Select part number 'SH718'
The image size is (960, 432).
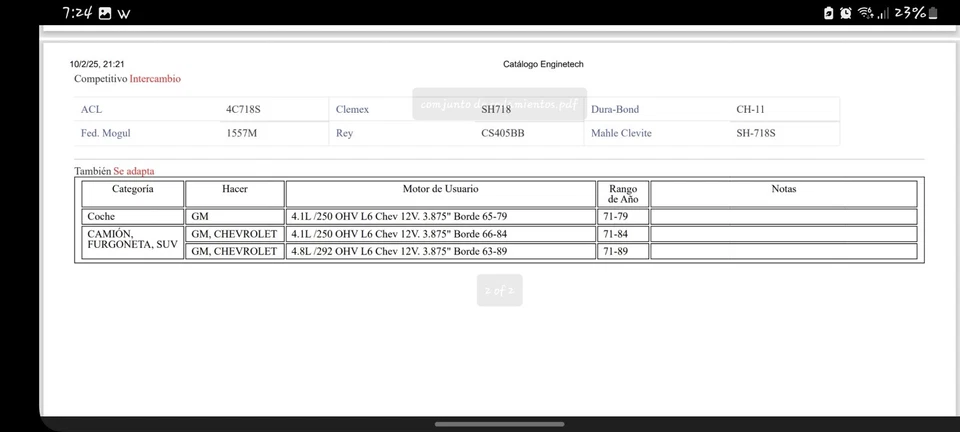[x=496, y=110]
